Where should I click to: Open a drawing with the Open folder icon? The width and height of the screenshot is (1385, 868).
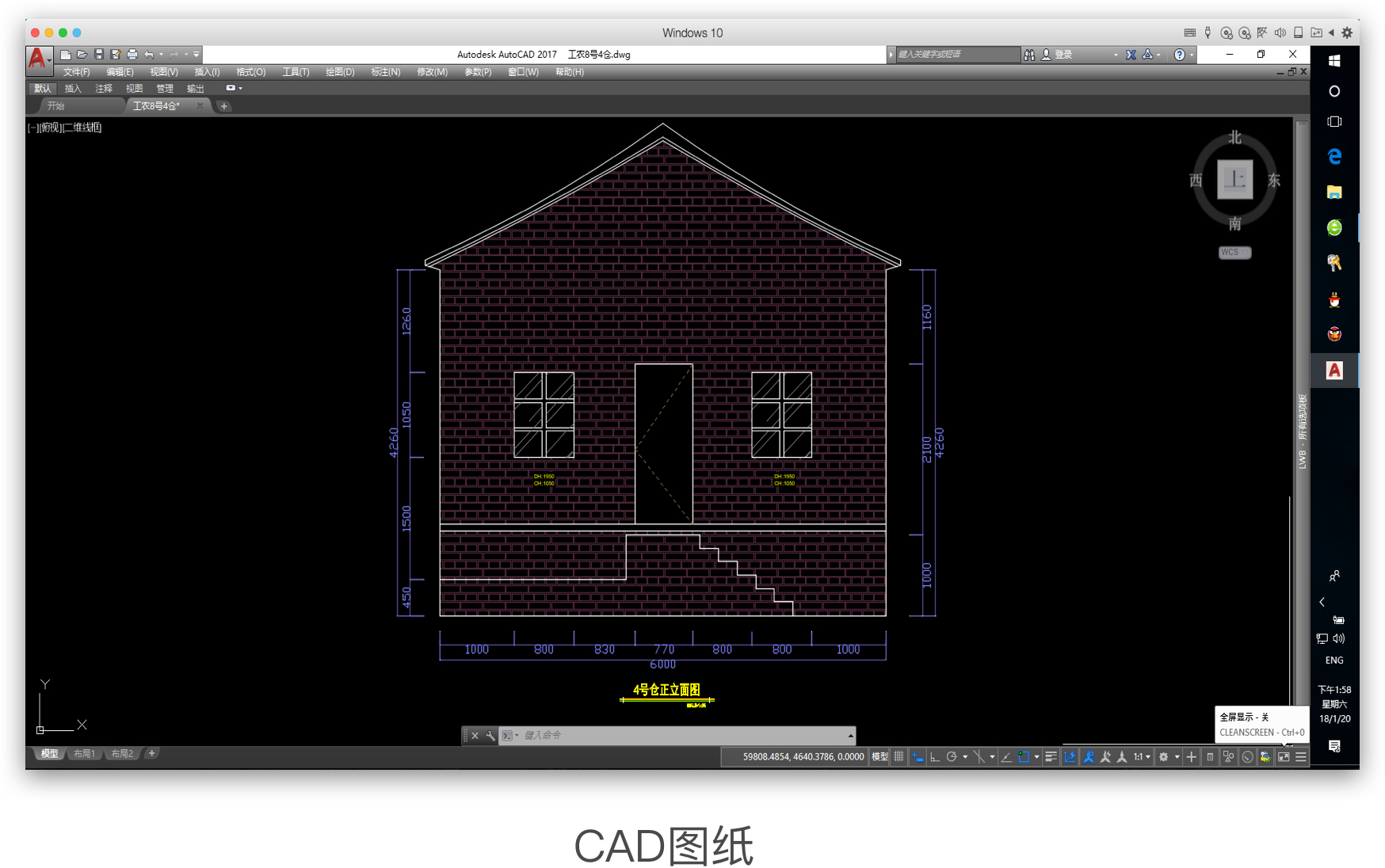(x=82, y=55)
